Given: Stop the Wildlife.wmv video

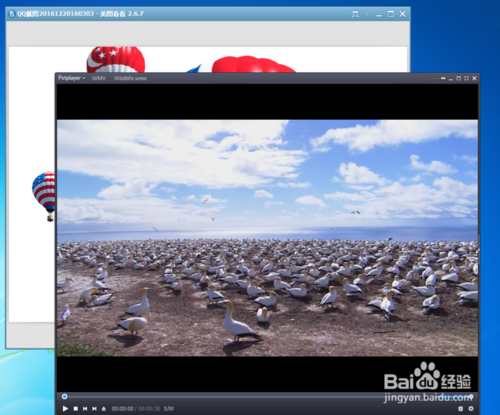Looking at the screenshot, I should [x=76, y=408].
